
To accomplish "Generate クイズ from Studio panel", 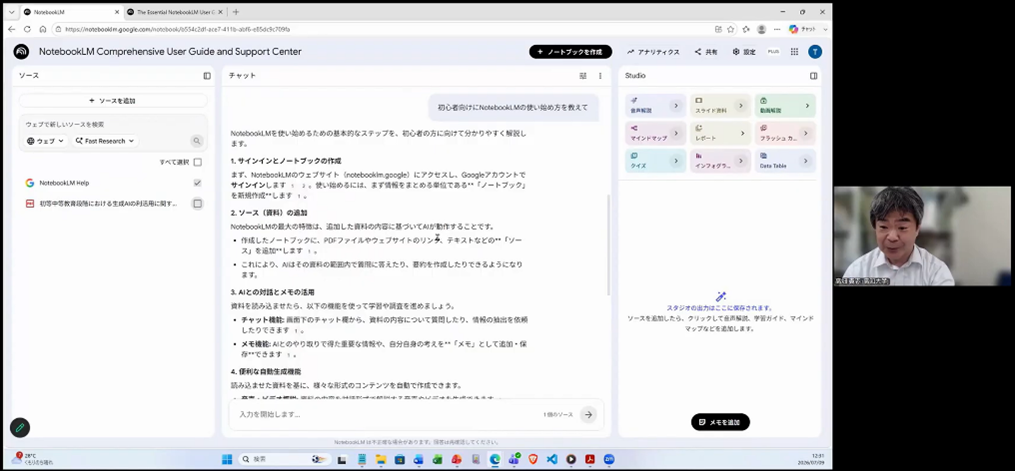I will (655, 161).
